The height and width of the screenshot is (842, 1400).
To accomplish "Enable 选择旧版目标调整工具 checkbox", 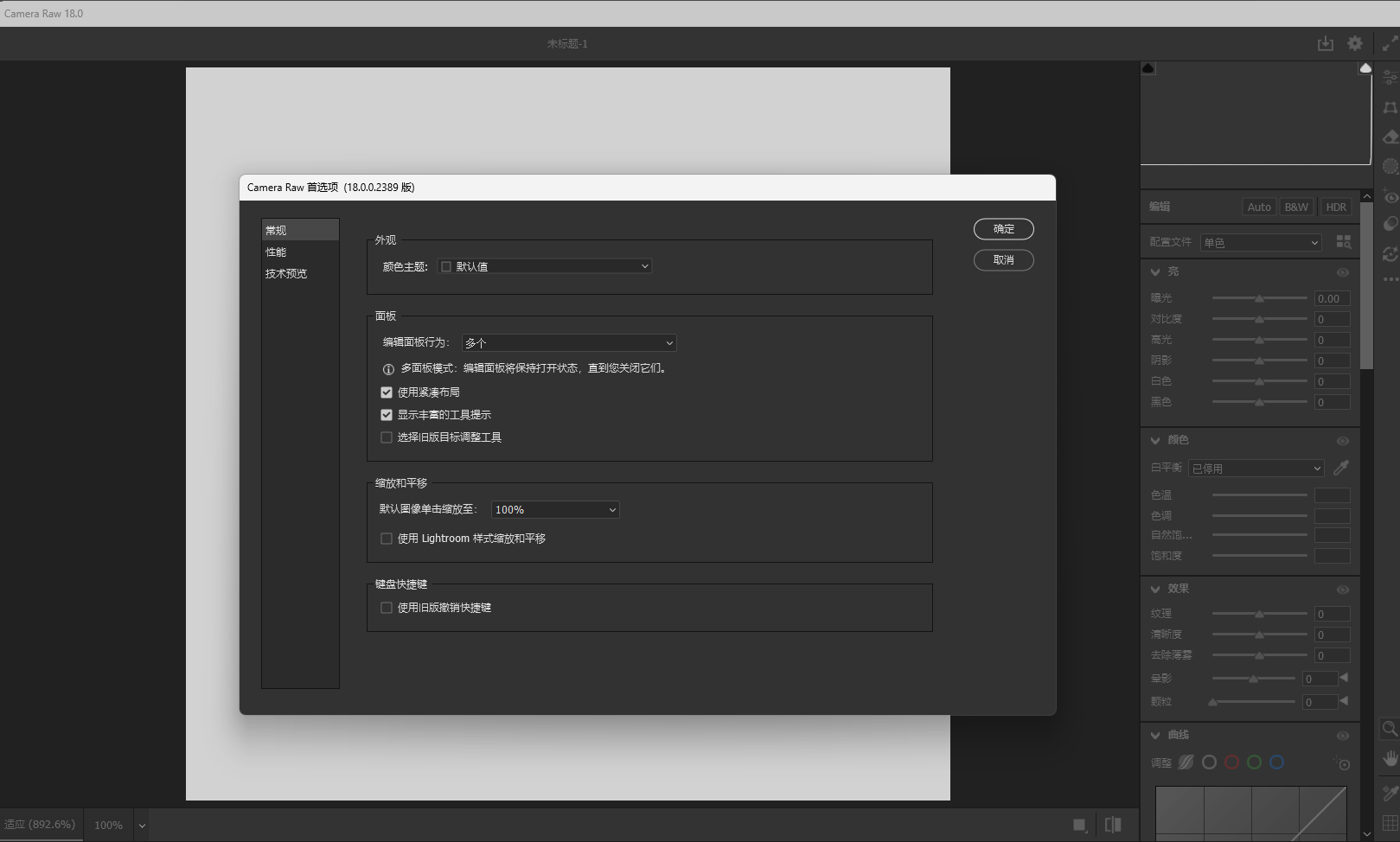I will pos(387,437).
